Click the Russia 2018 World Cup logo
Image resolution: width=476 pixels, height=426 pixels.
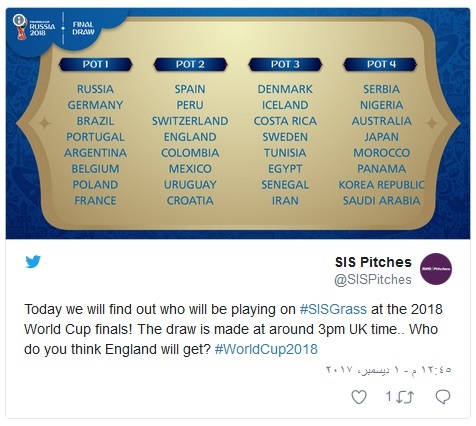(34, 27)
